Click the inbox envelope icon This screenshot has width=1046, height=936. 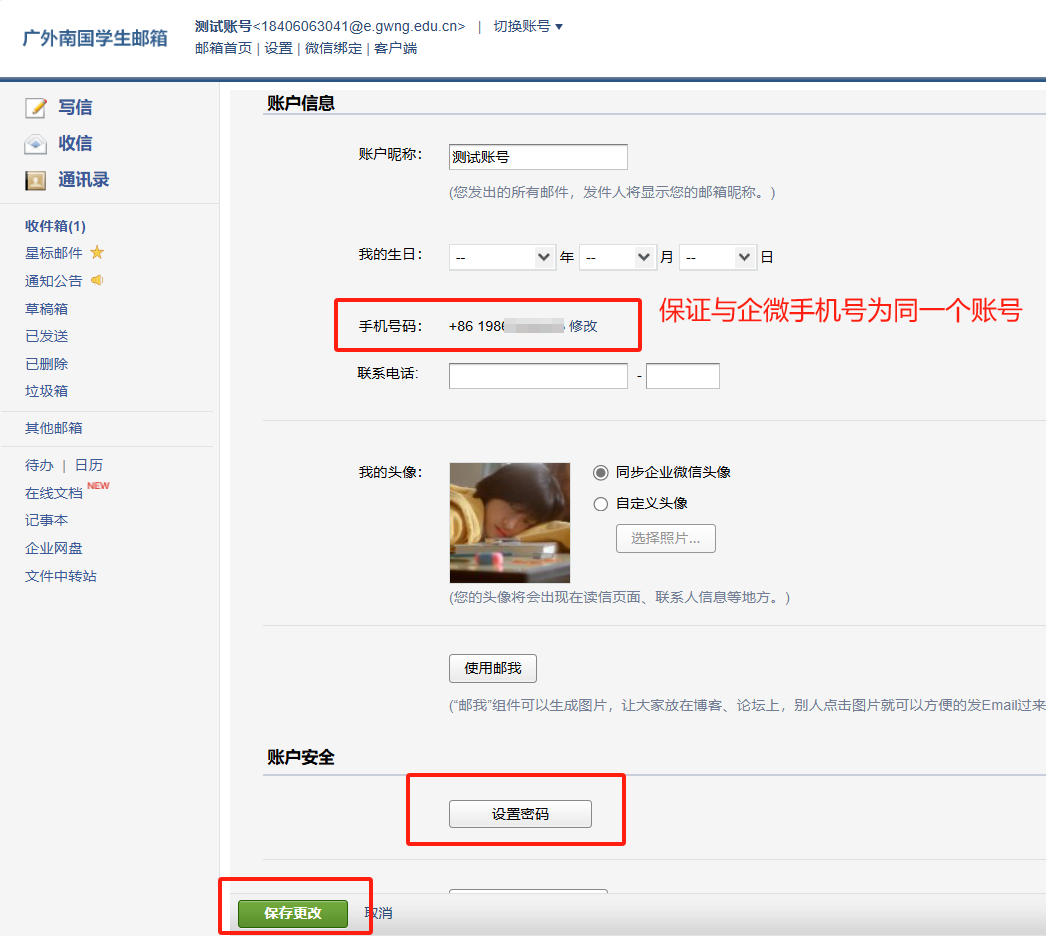point(36,144)
